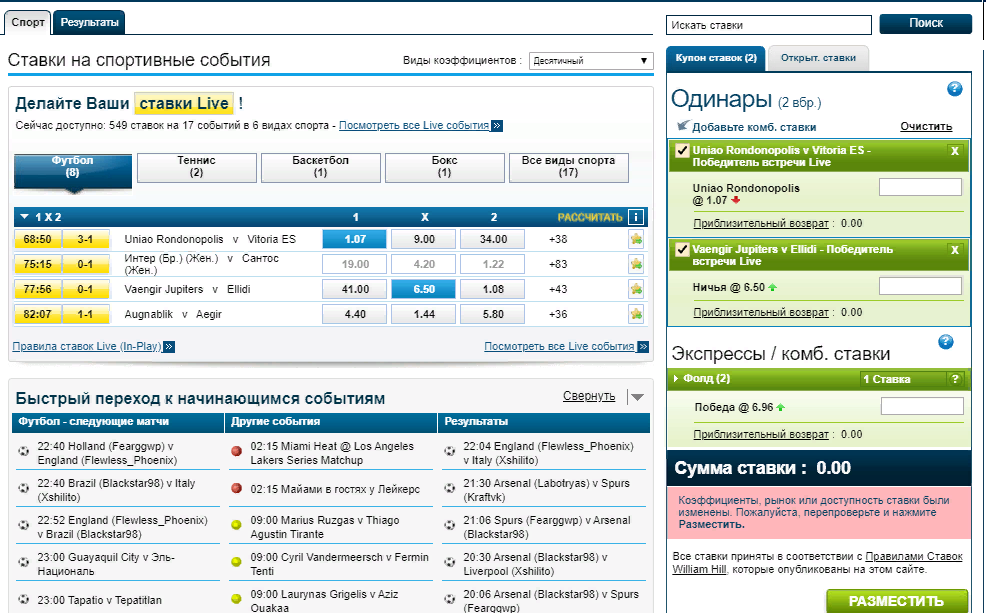Open the Открыт. ставки tab
Image resolution: width=986 pixels, height=613 pixels.
tap(818, 58)
